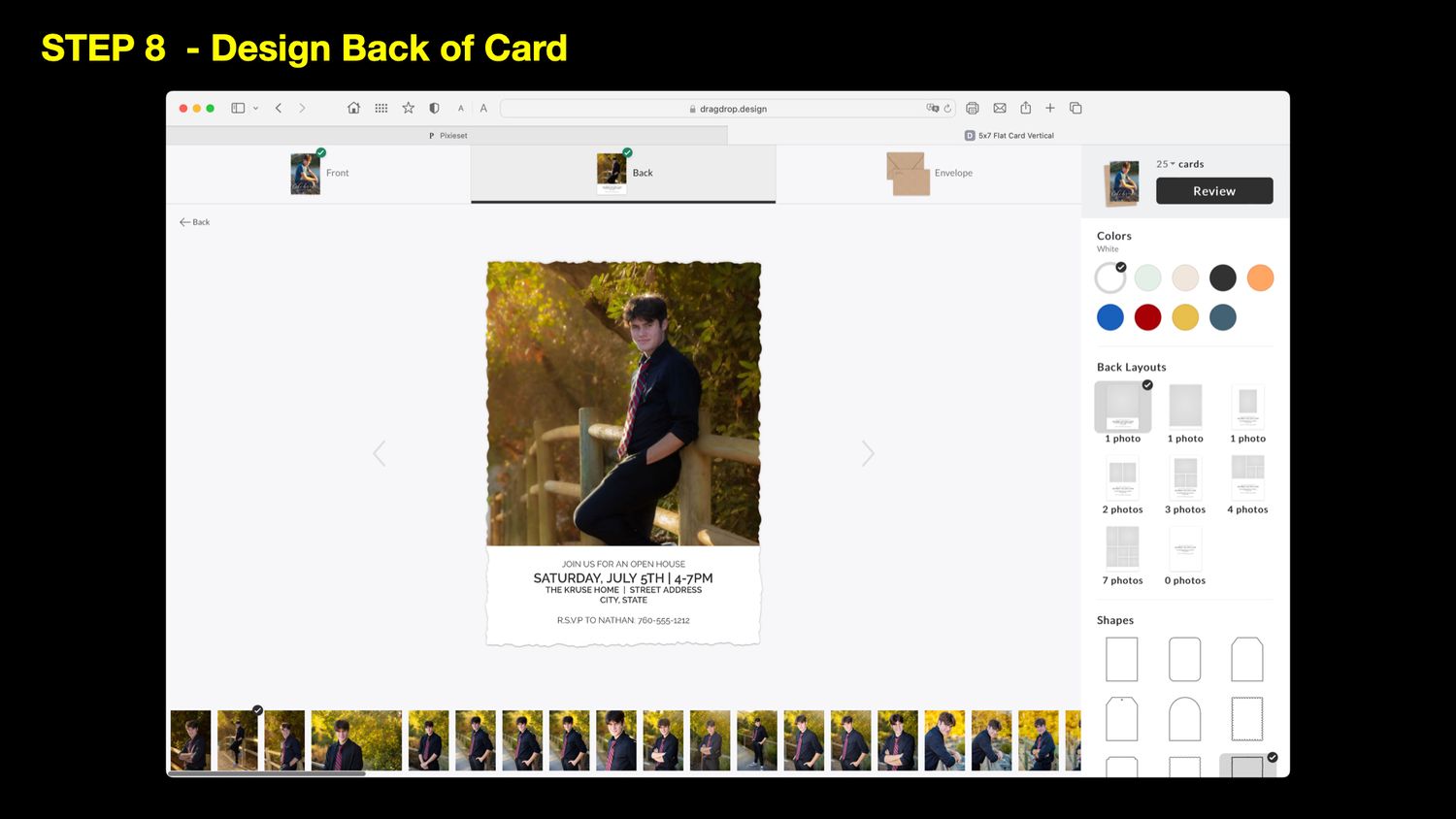This screenshot has height=819, width=1456.
Task: Switch to the Pixieset browser tab
Action: pos(447,136)
